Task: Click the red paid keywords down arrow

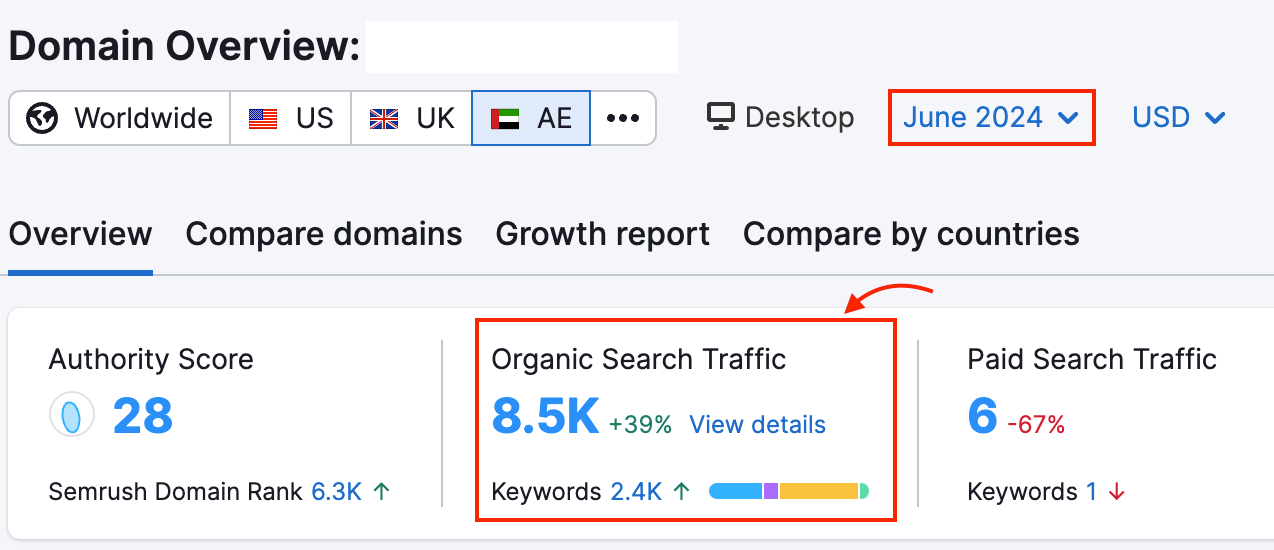Action: (1117, 492)
